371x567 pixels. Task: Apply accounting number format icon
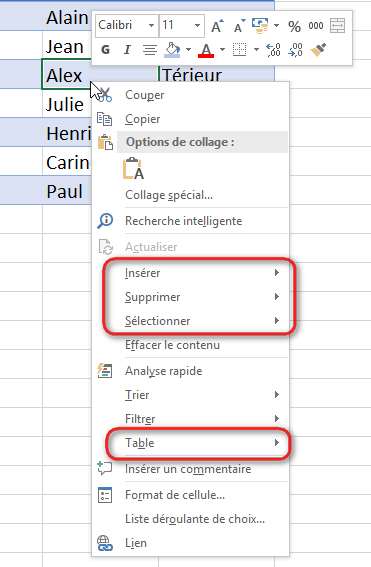(x=260, y=26)
